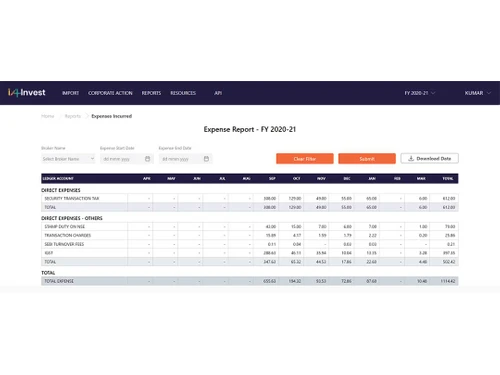
Task: Click Total Expense Mar value 10.48
Action: tap(422, 281)
